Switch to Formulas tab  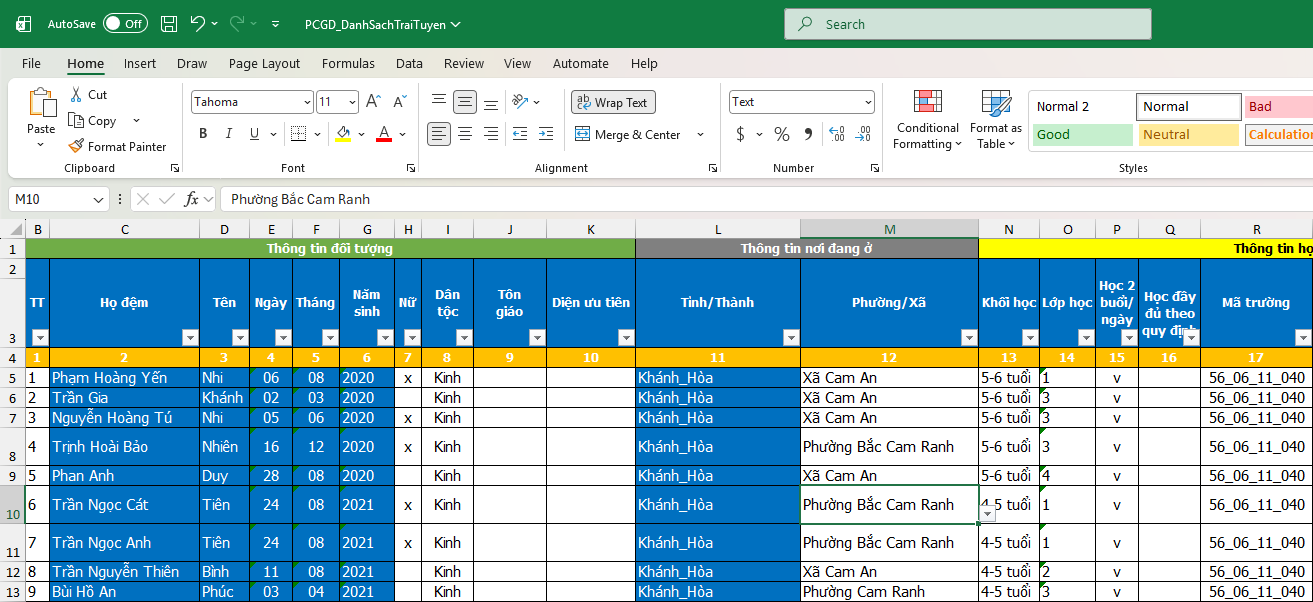[x=348, y=63]
